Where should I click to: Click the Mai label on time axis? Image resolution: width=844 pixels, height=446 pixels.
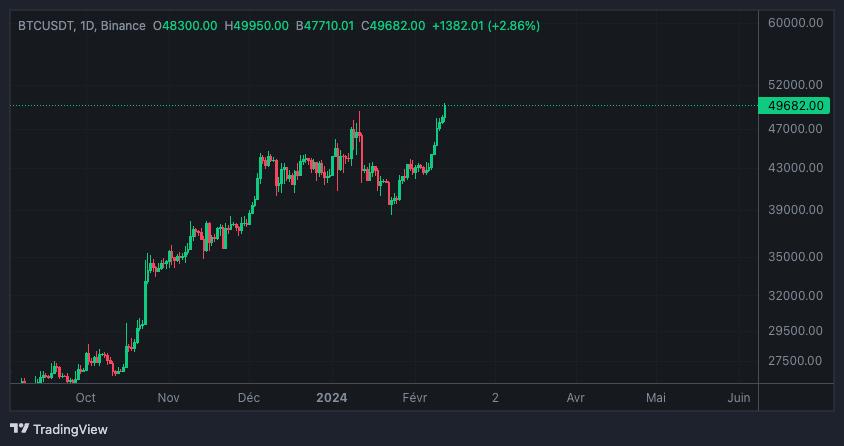pyautogui.click(x=656, y=398)
